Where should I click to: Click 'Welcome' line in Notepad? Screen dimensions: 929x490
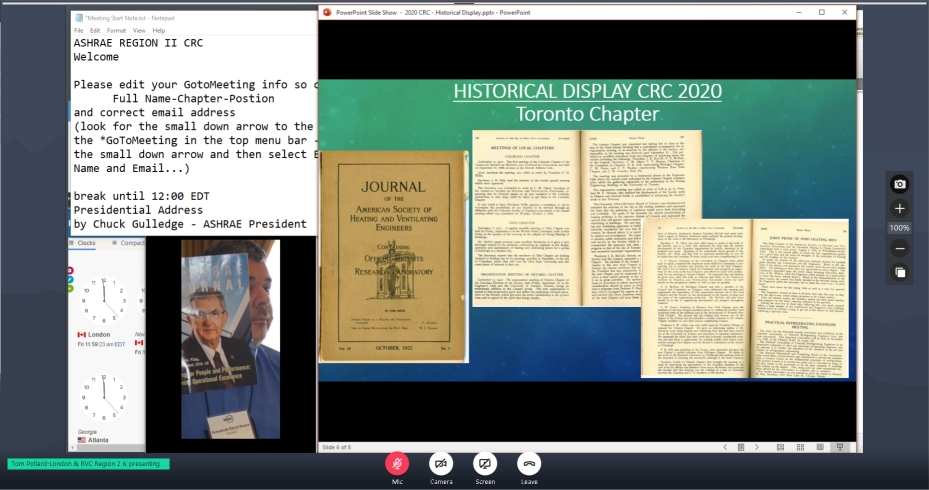(96, 57)
